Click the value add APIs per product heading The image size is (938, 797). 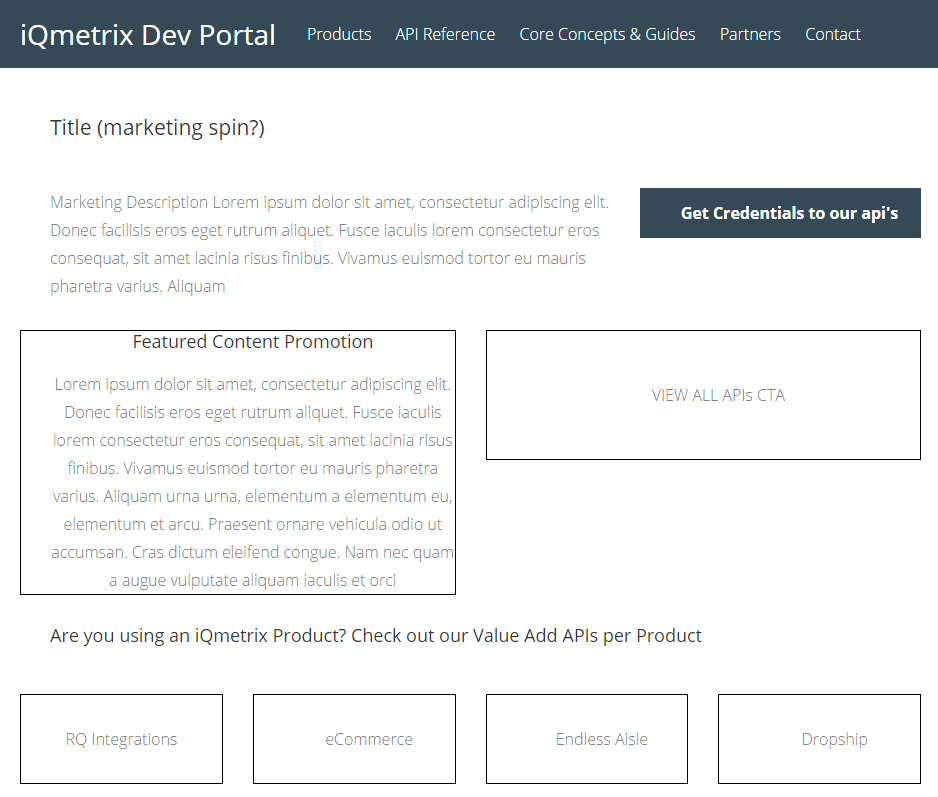(376, 636)
